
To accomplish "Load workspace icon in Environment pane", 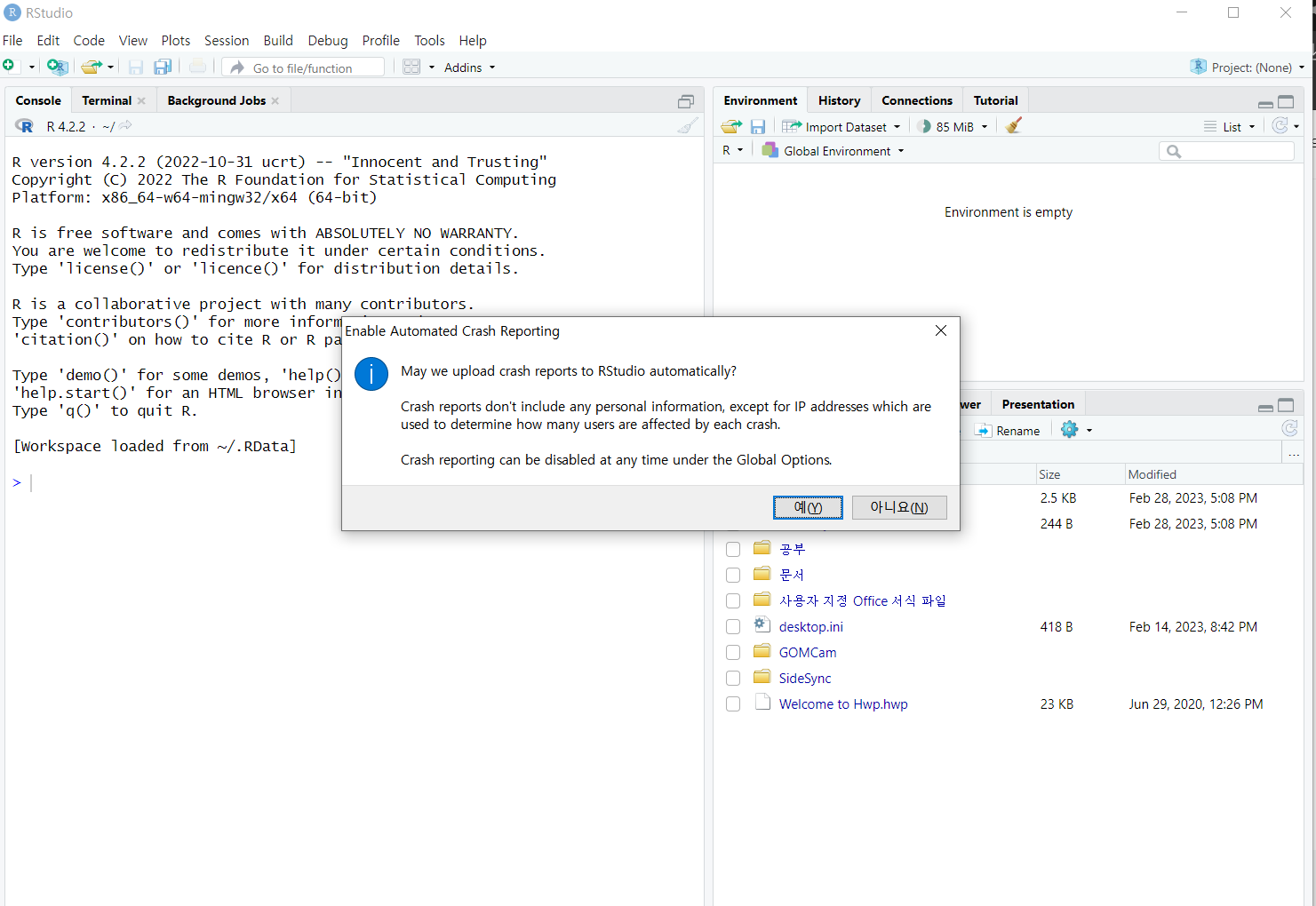I will (x=731, y=126).
